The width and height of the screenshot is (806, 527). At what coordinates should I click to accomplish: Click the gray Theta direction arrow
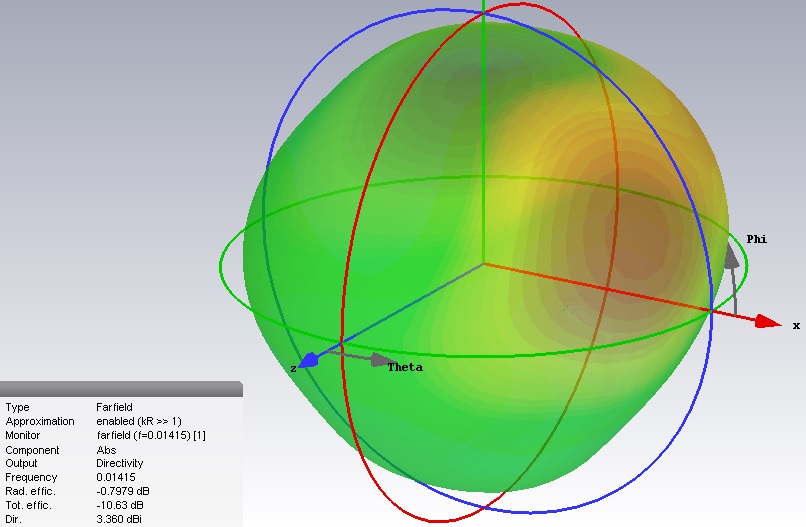click(x=362, y=357)
